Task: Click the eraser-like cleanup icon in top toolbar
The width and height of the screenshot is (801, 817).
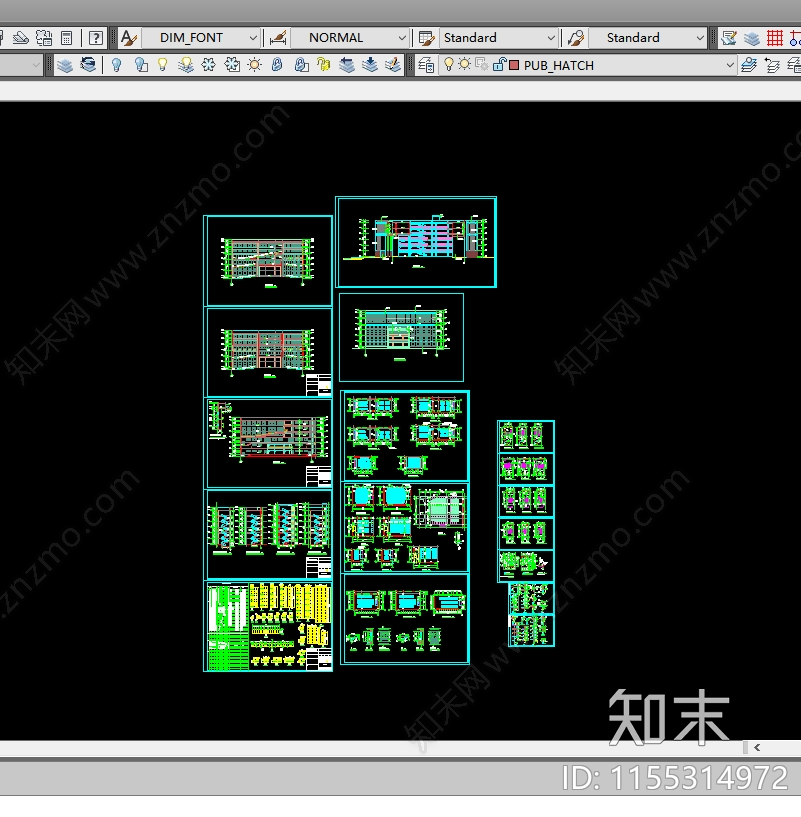Action: (x=20, y=38)
